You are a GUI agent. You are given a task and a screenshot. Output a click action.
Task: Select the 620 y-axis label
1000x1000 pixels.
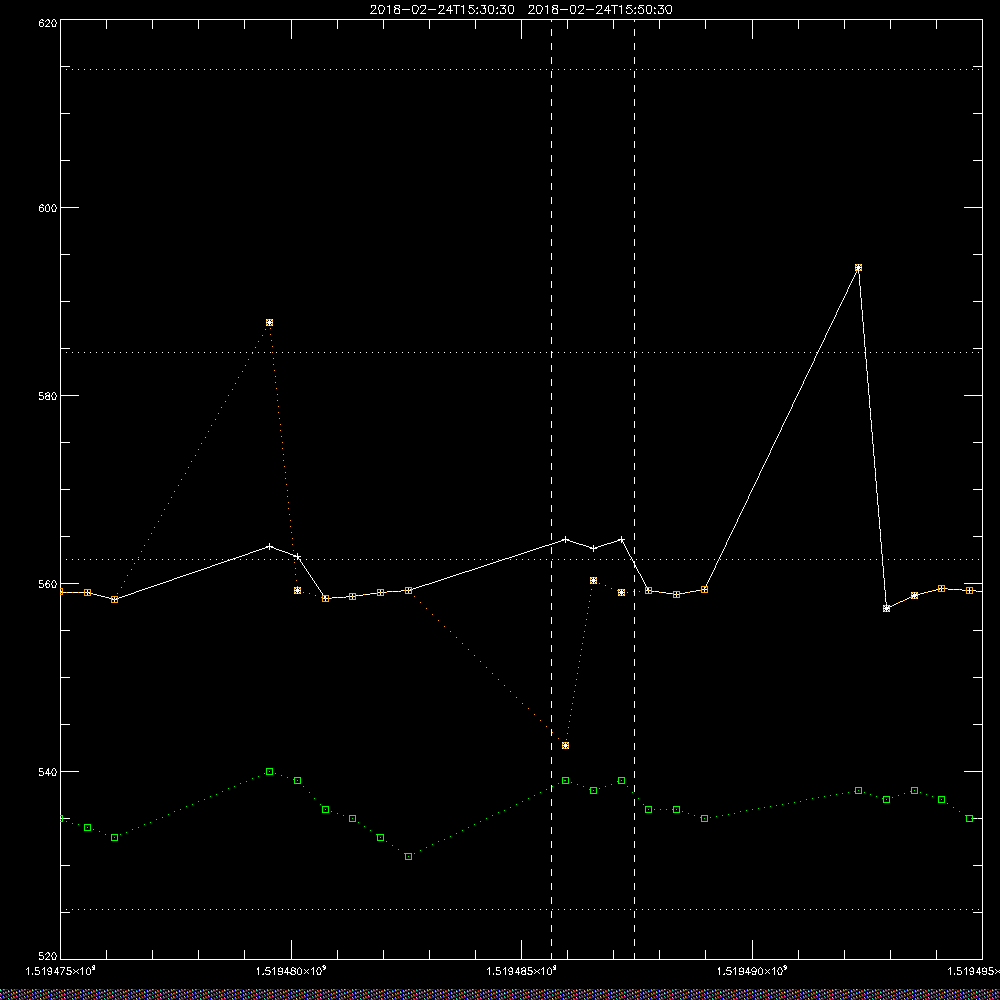[x=49, y=22]
